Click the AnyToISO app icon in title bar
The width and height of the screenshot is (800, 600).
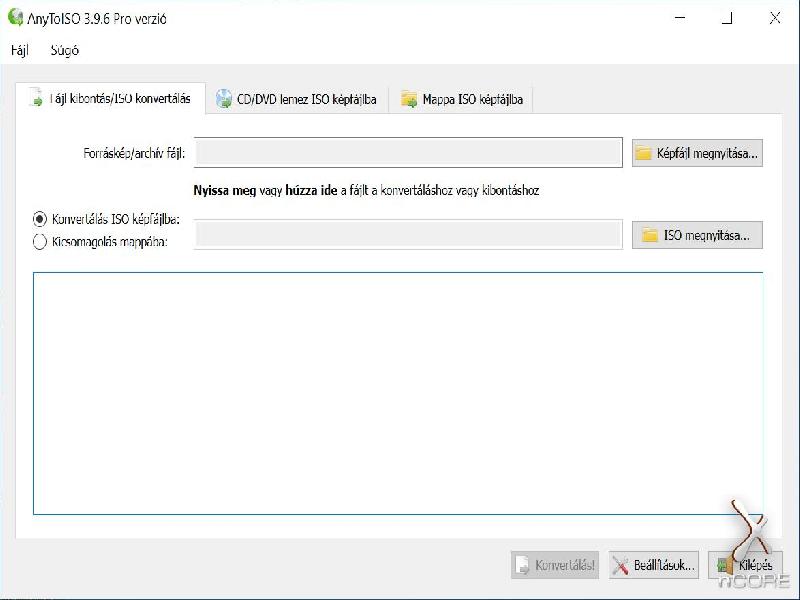point(15,17)
